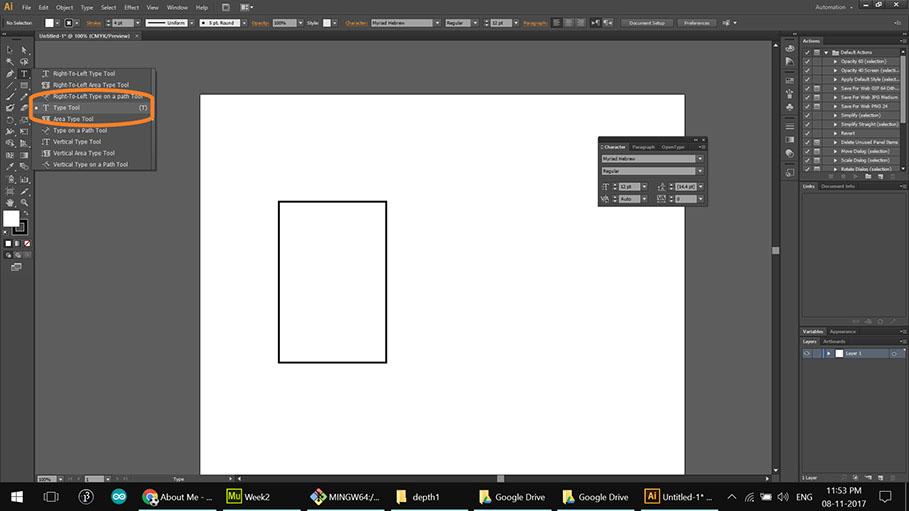909x511 pixels.
Task: Select the Pen tool
Action: pos(10,73)
